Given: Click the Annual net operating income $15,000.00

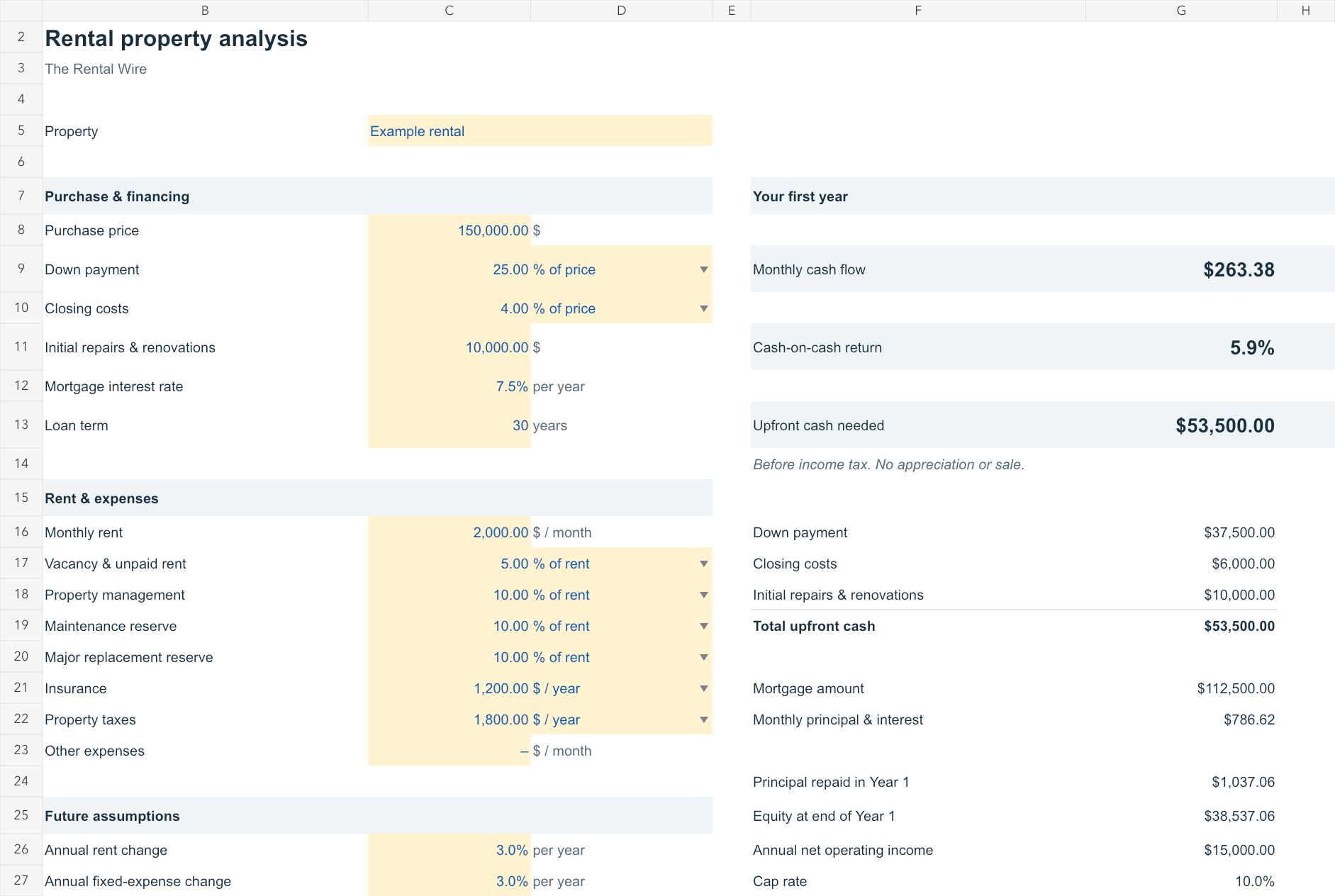Looking at the screenshot, I should point(1239,850).
